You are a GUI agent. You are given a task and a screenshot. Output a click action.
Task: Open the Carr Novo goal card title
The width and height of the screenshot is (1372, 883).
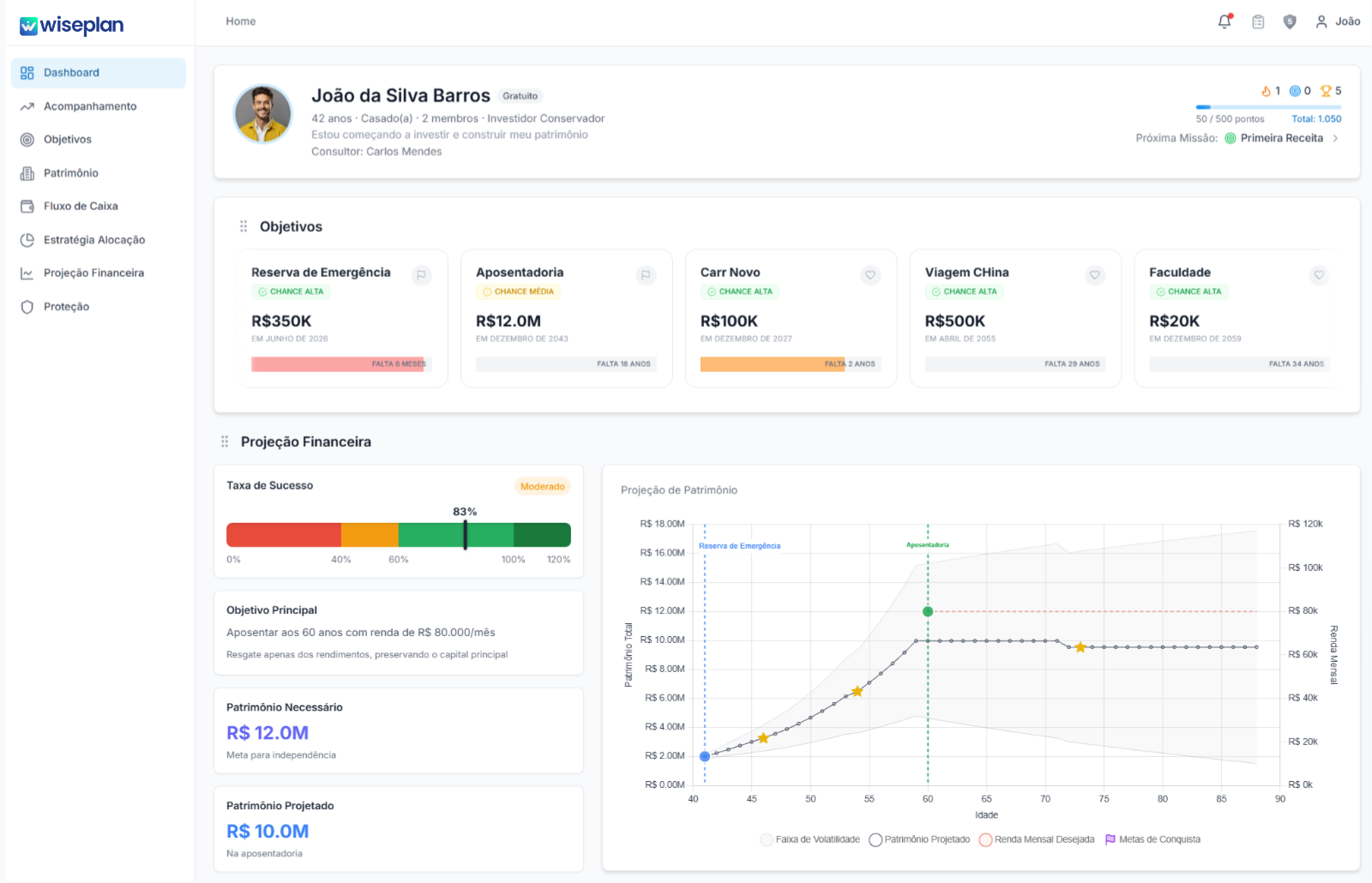(731, 273)
